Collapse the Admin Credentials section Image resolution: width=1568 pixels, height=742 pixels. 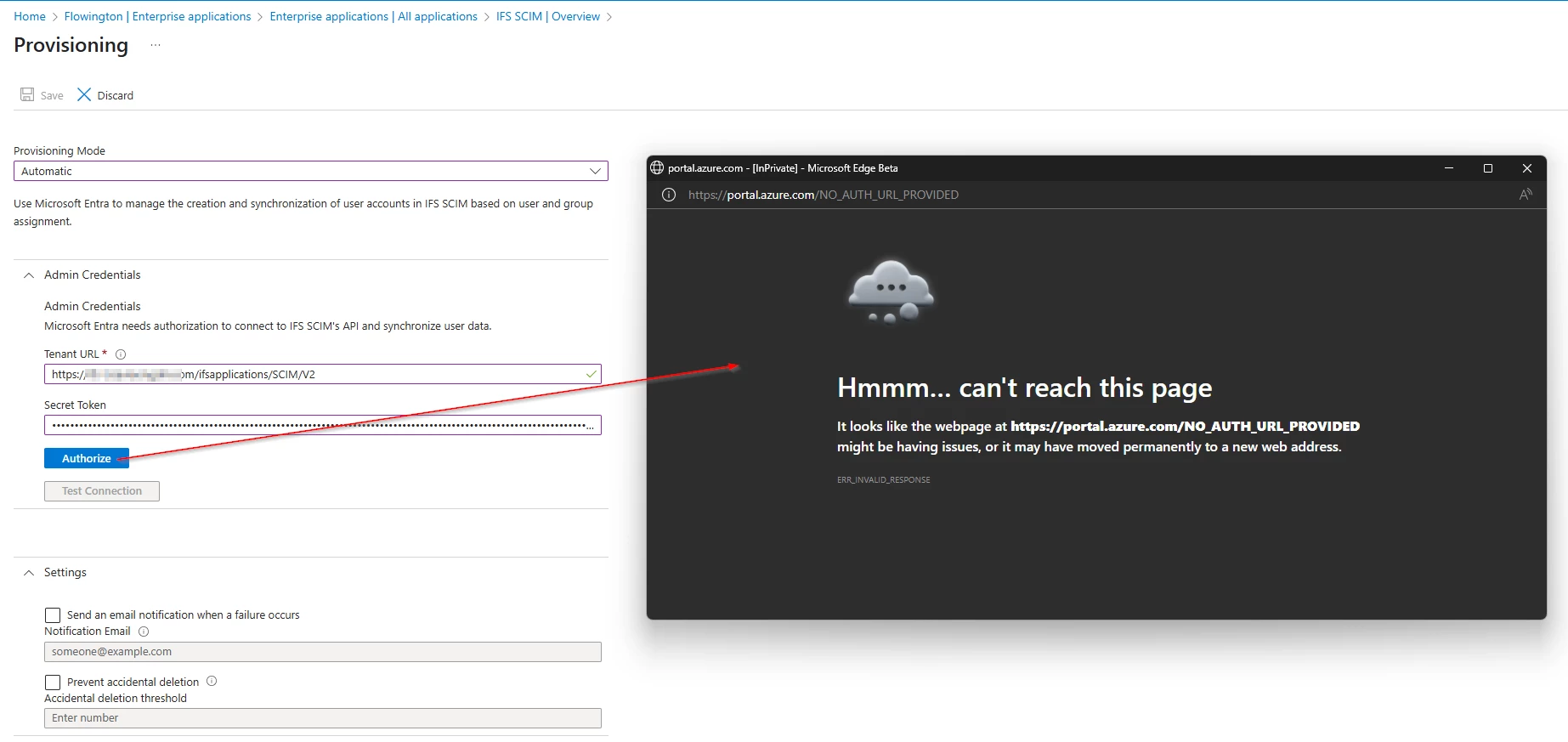29,275
